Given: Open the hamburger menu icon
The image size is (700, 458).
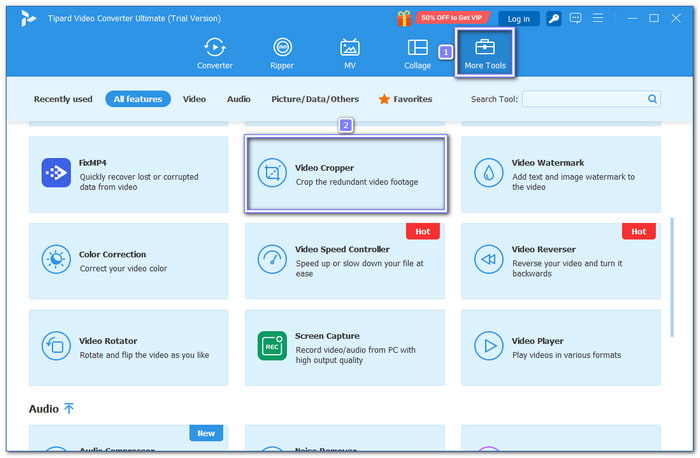Looking at the screenshot, I should click(598, 18).
